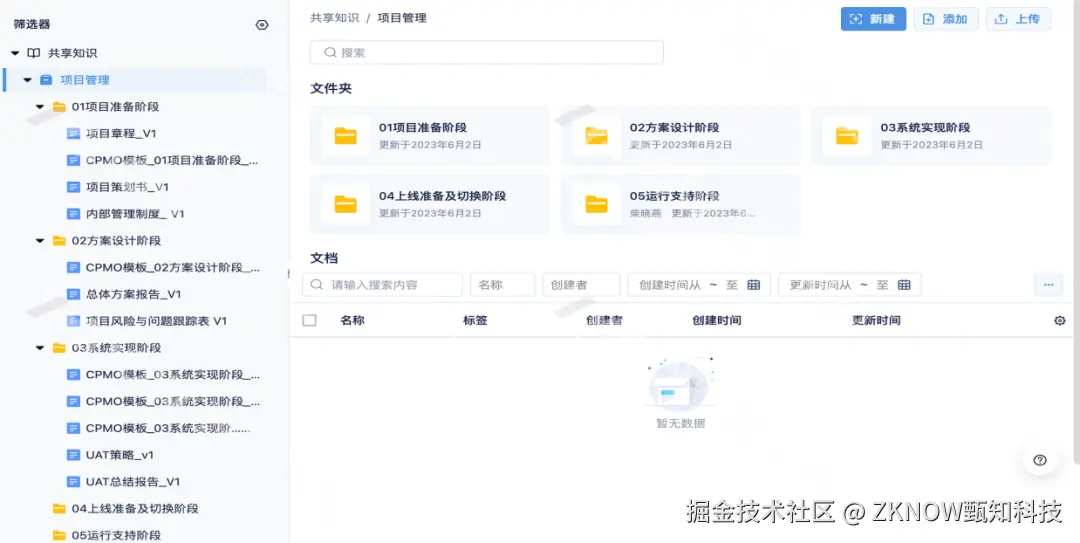Open 项目章程_V1 in the tree
1080x543 pixels.
(121, 134)
